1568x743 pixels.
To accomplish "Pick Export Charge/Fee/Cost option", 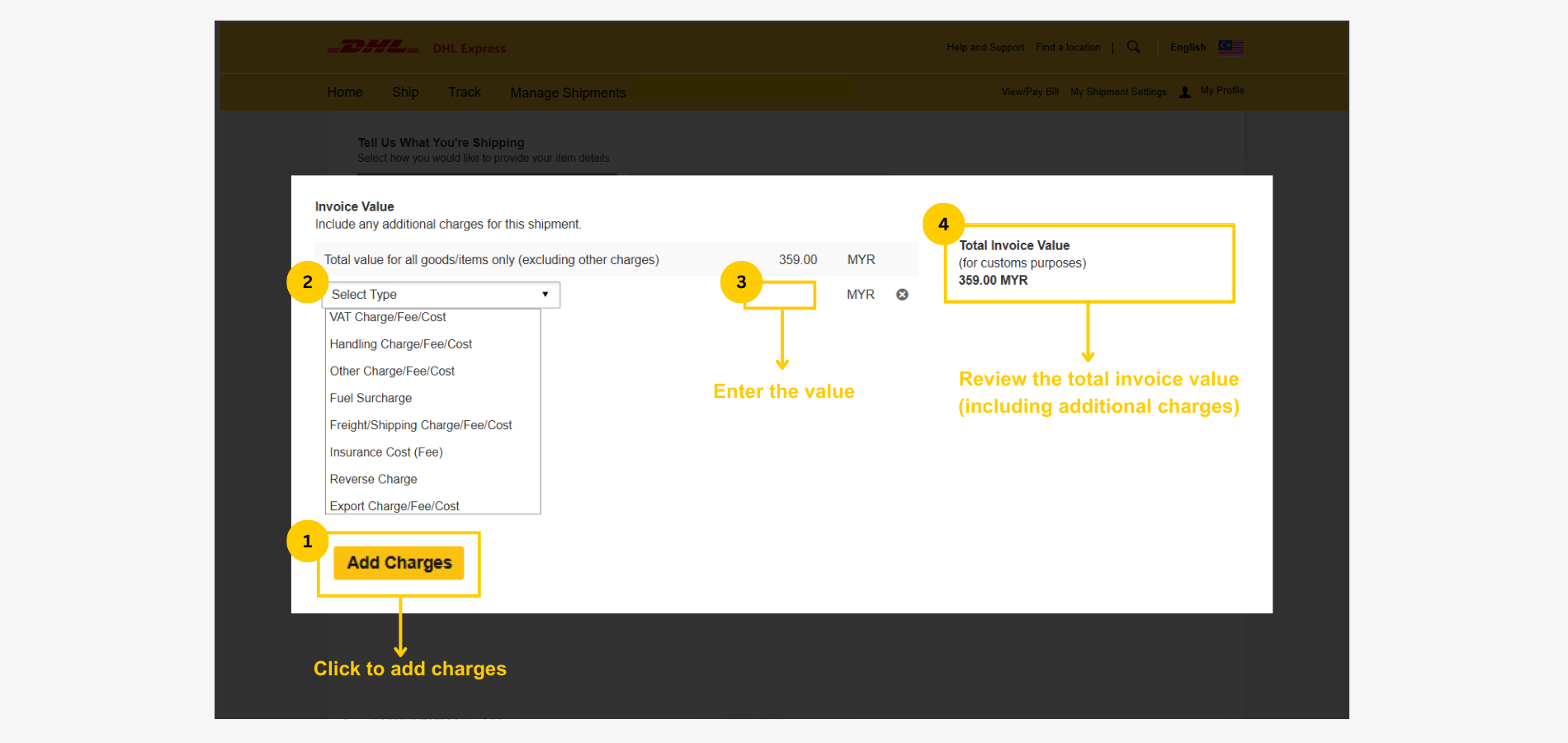I will point(394,505).
